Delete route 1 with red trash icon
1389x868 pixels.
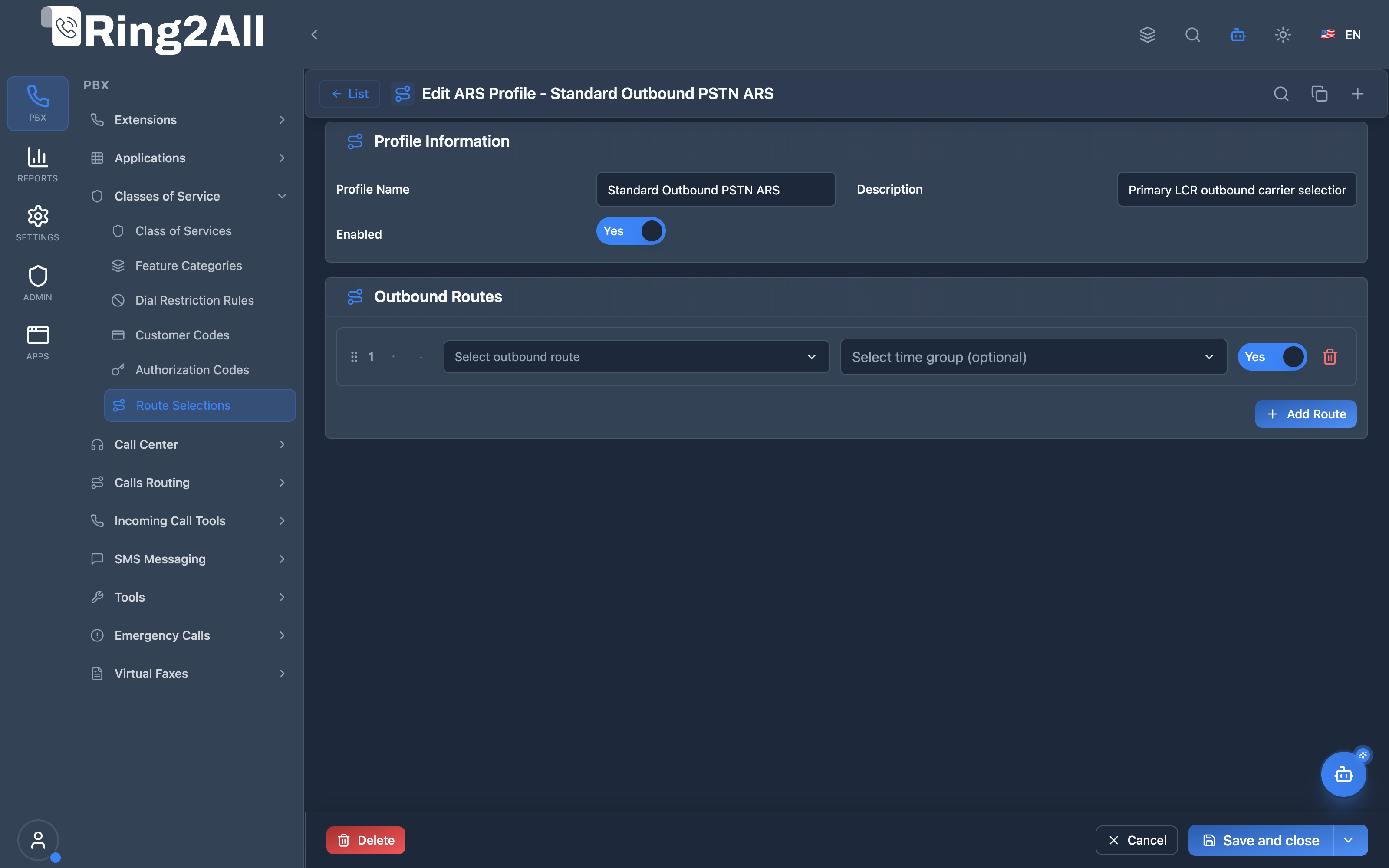[x=1330, y=356]
